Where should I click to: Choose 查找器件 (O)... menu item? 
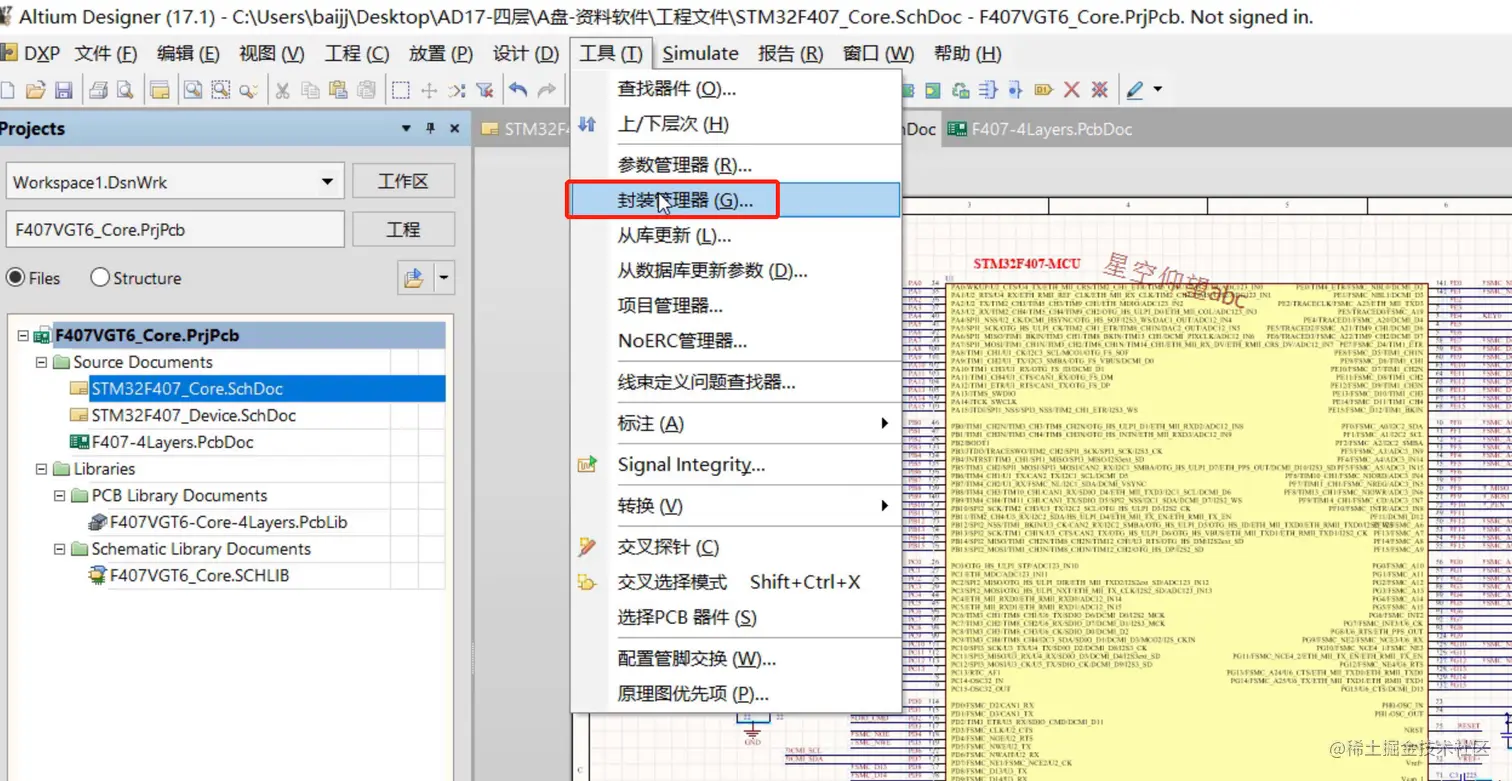click(735, 89)
